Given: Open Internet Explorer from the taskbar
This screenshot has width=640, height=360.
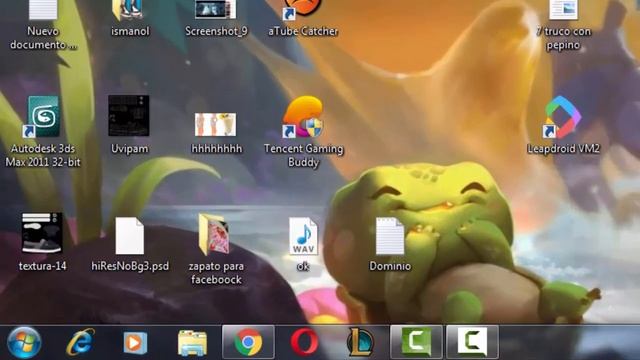Looking at the screenshot, I should click(80, 342).
